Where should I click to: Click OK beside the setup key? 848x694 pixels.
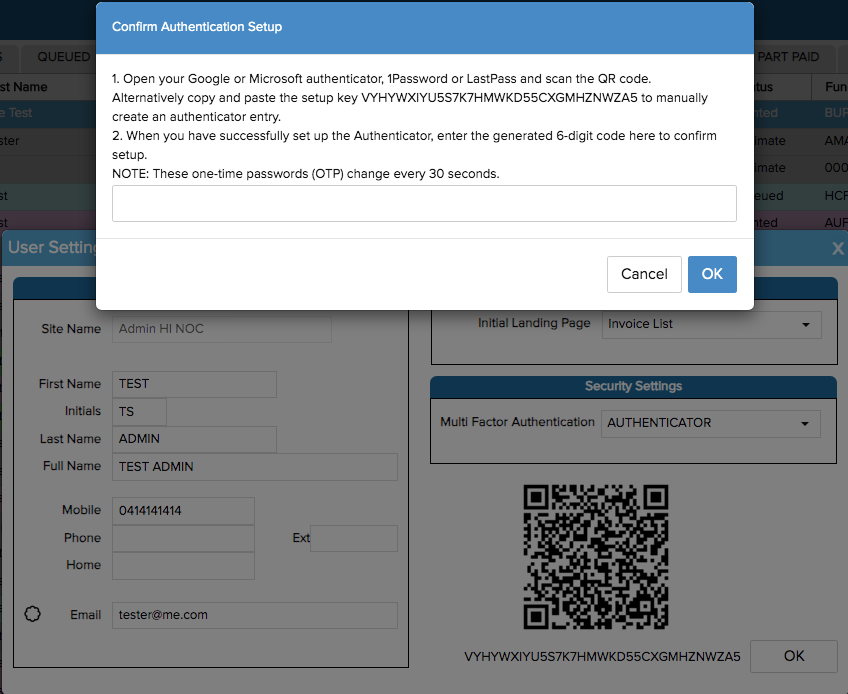point(793,656)
